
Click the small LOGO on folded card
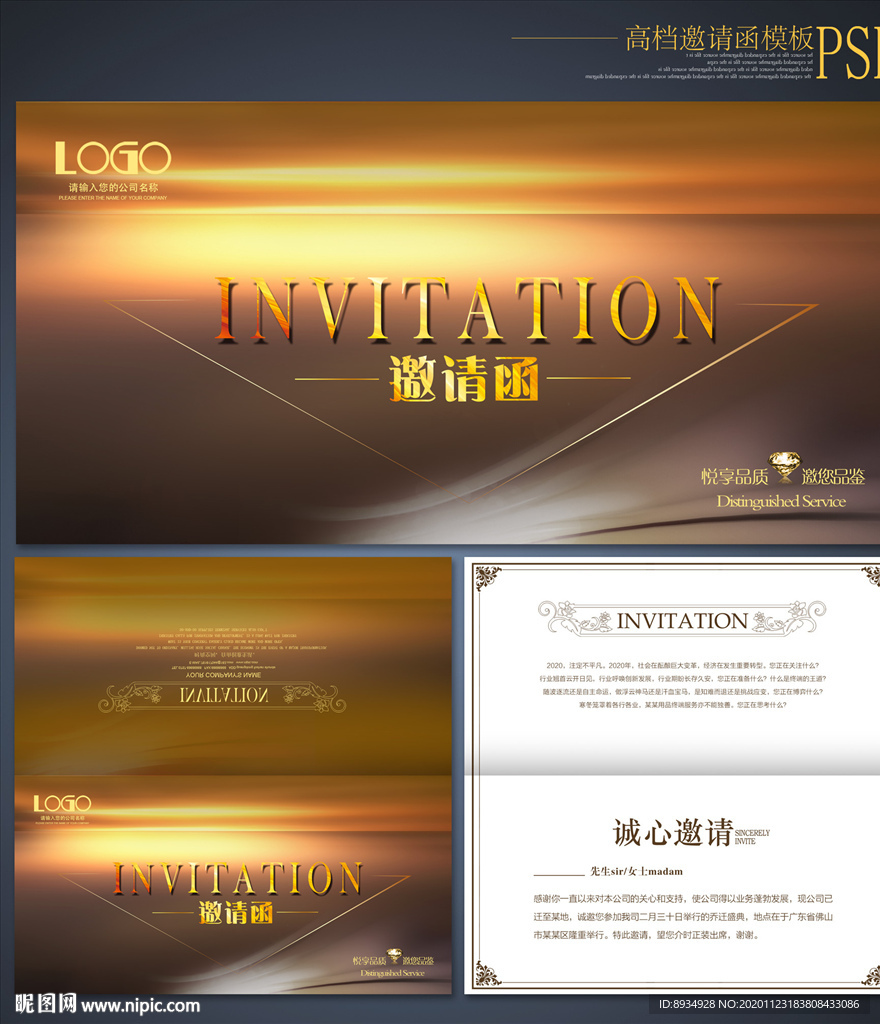62,803
